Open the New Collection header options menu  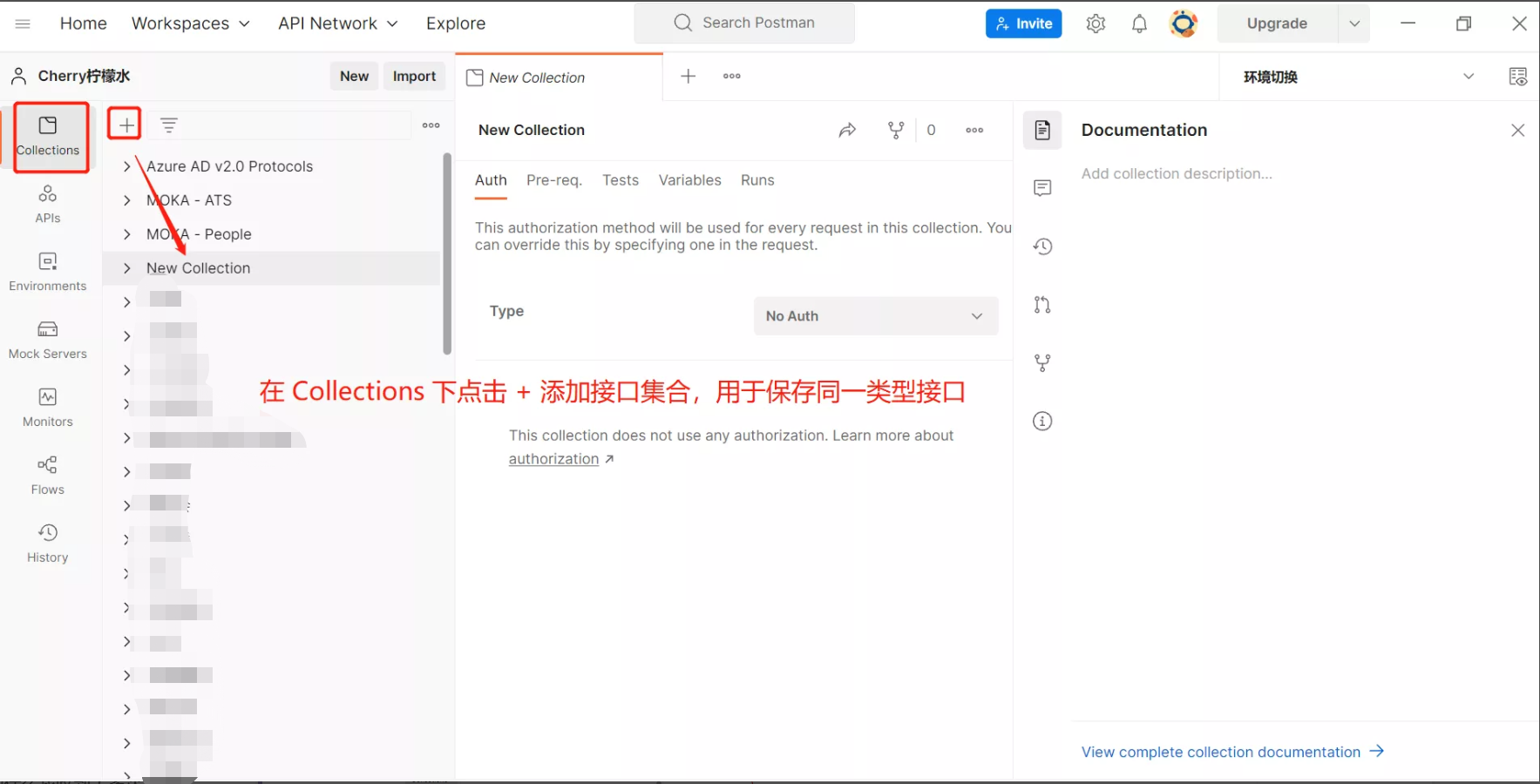pyautogui.click(x=974, y=130)
